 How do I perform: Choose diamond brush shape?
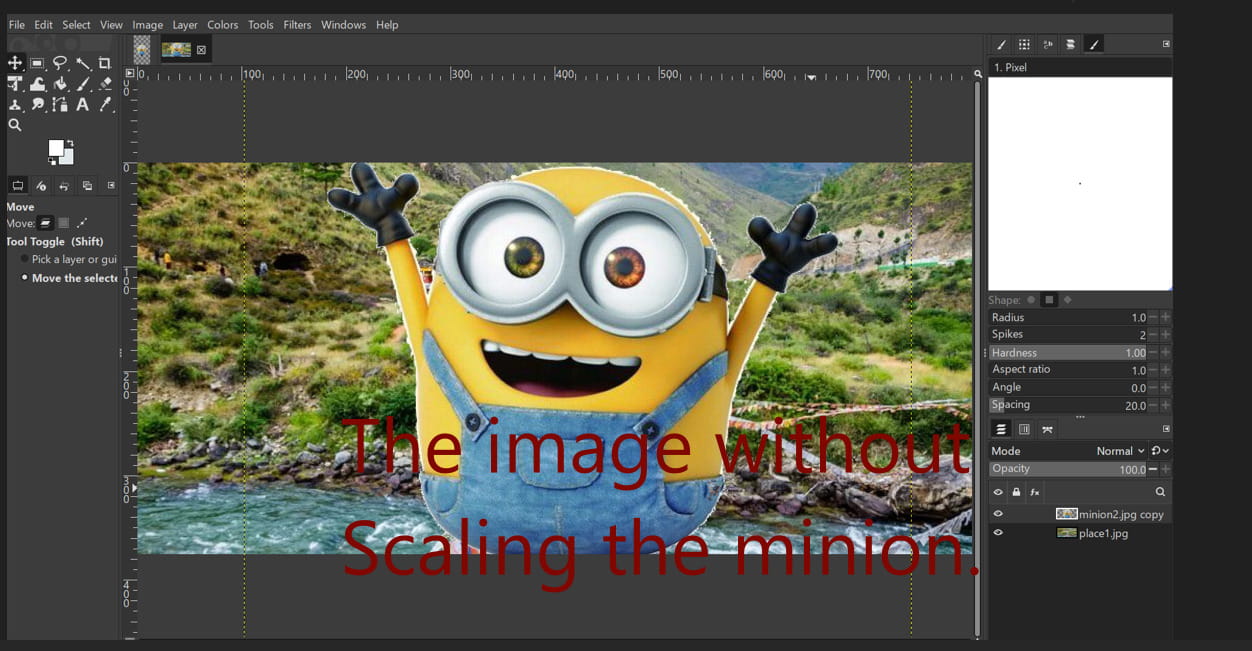(1067, 300)
